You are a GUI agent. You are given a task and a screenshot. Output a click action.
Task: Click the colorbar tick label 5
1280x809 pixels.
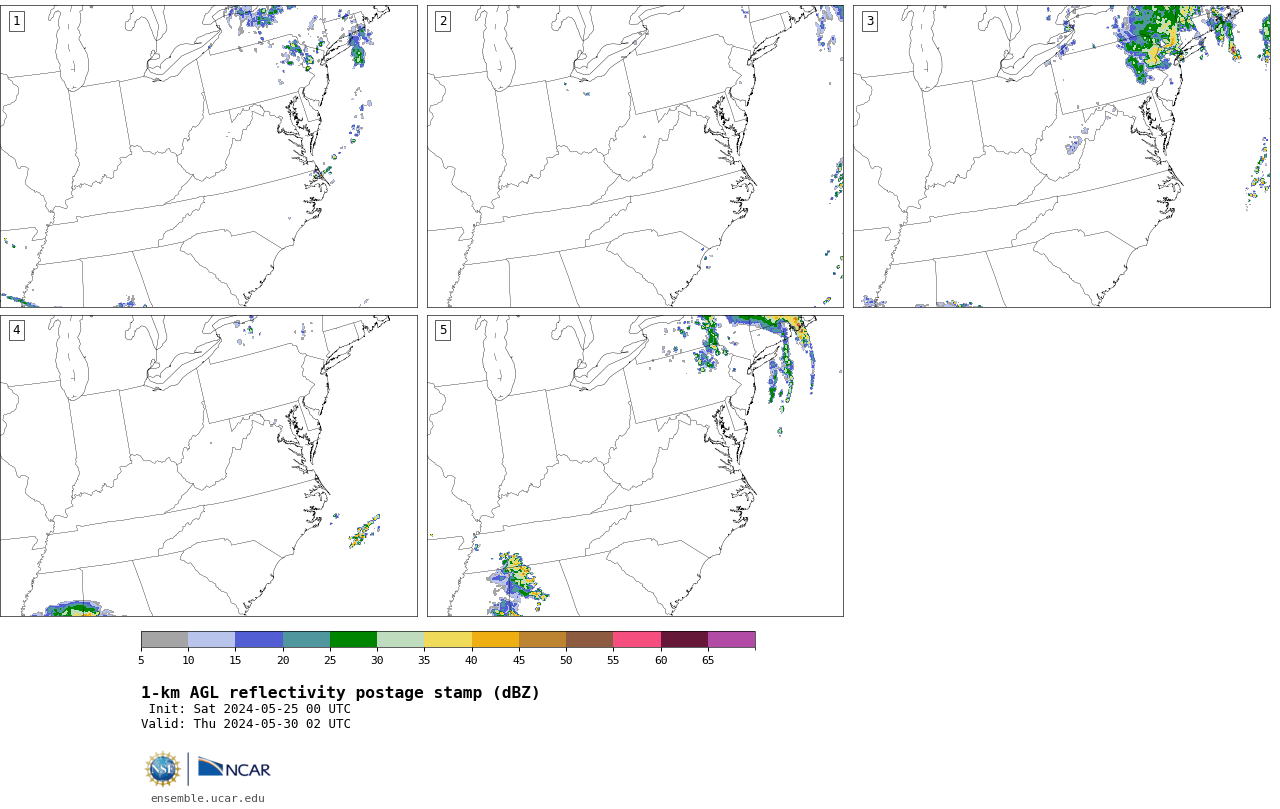coord(141,660)
